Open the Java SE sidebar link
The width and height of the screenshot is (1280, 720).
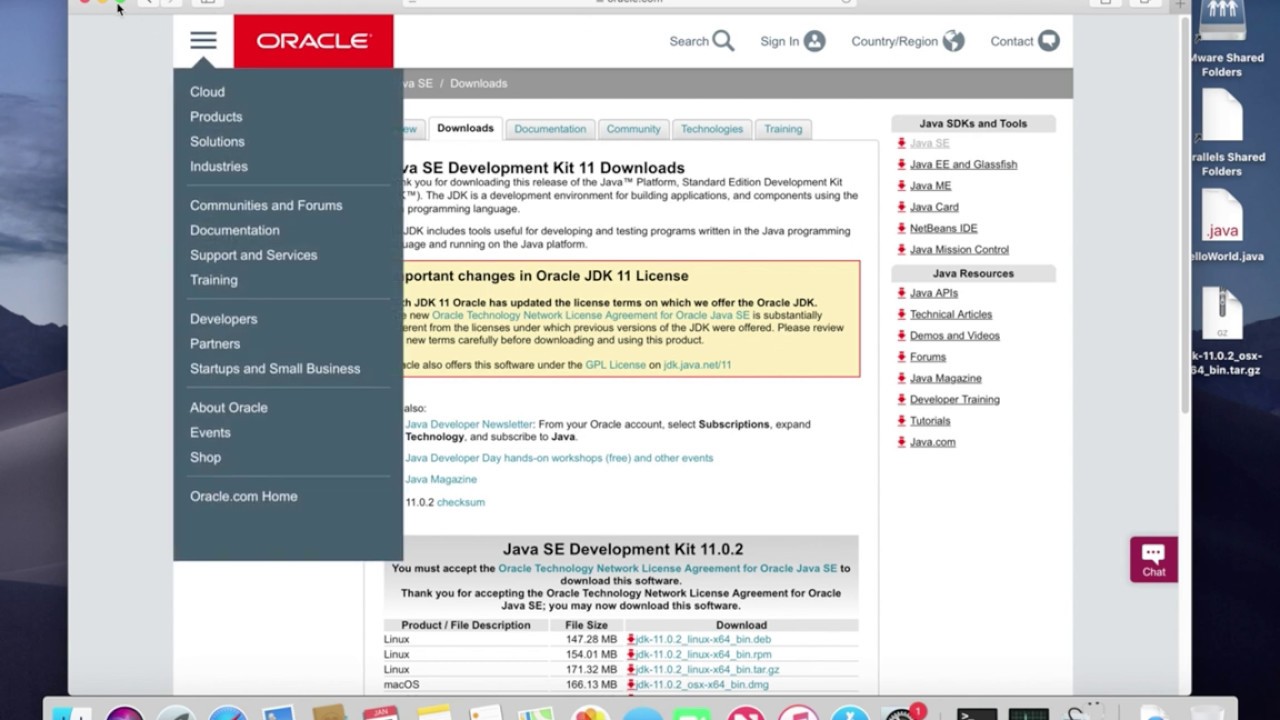[929, 143]
